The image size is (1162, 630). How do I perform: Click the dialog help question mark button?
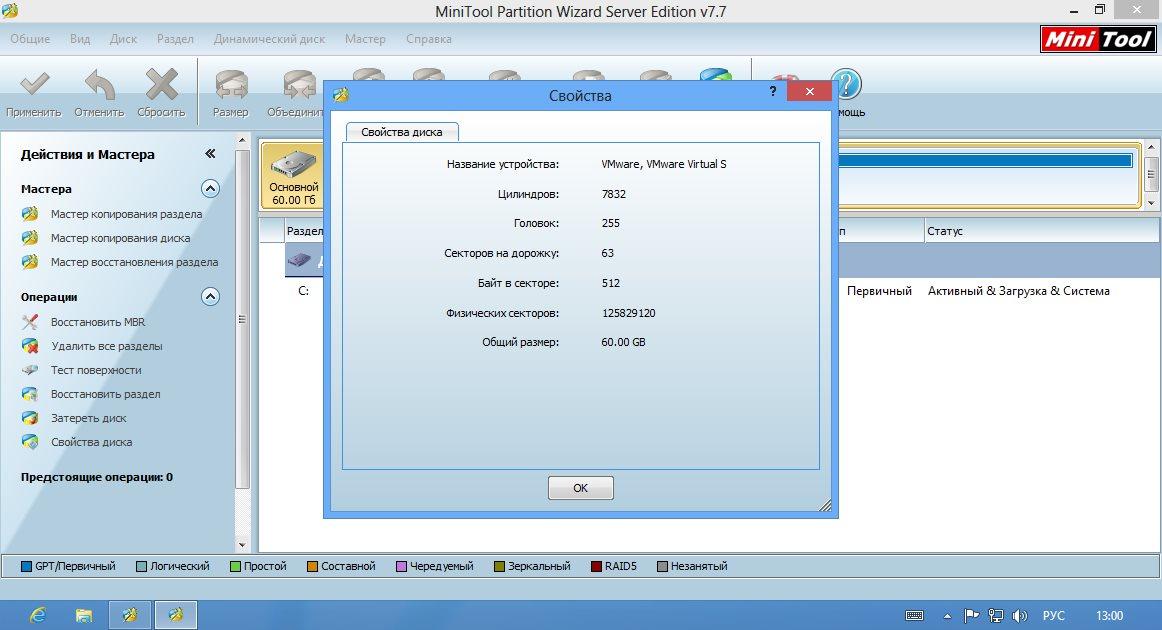point(773,91)
